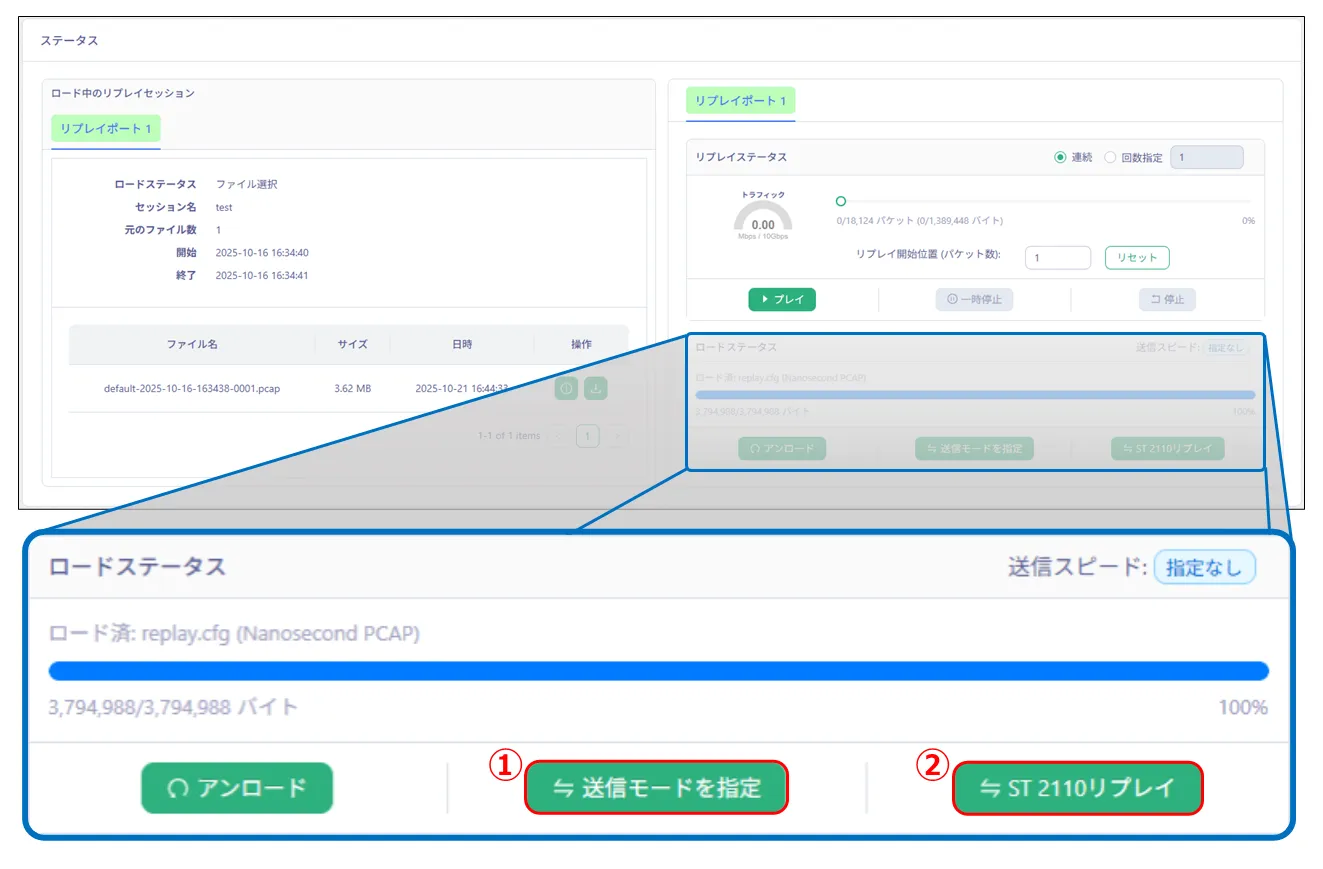This screenshot has height=869, width=1323.
Task: Click the 停止 stop button
Action: coord(1167,299)
